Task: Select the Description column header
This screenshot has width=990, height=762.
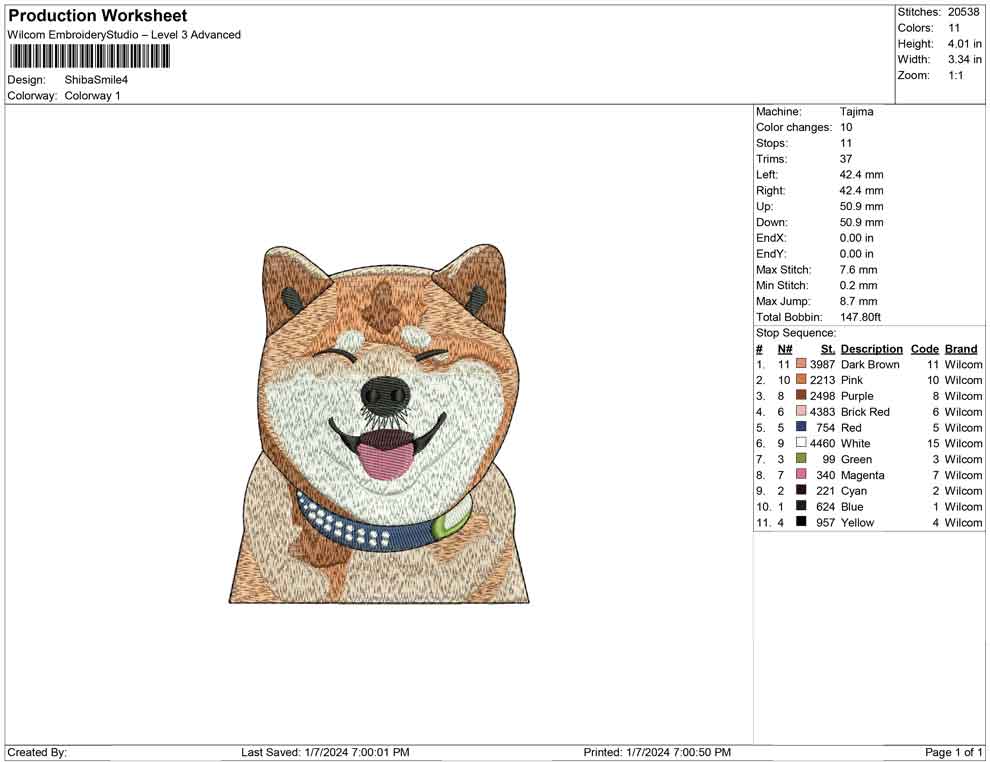Action: click(x=871, y=348)
